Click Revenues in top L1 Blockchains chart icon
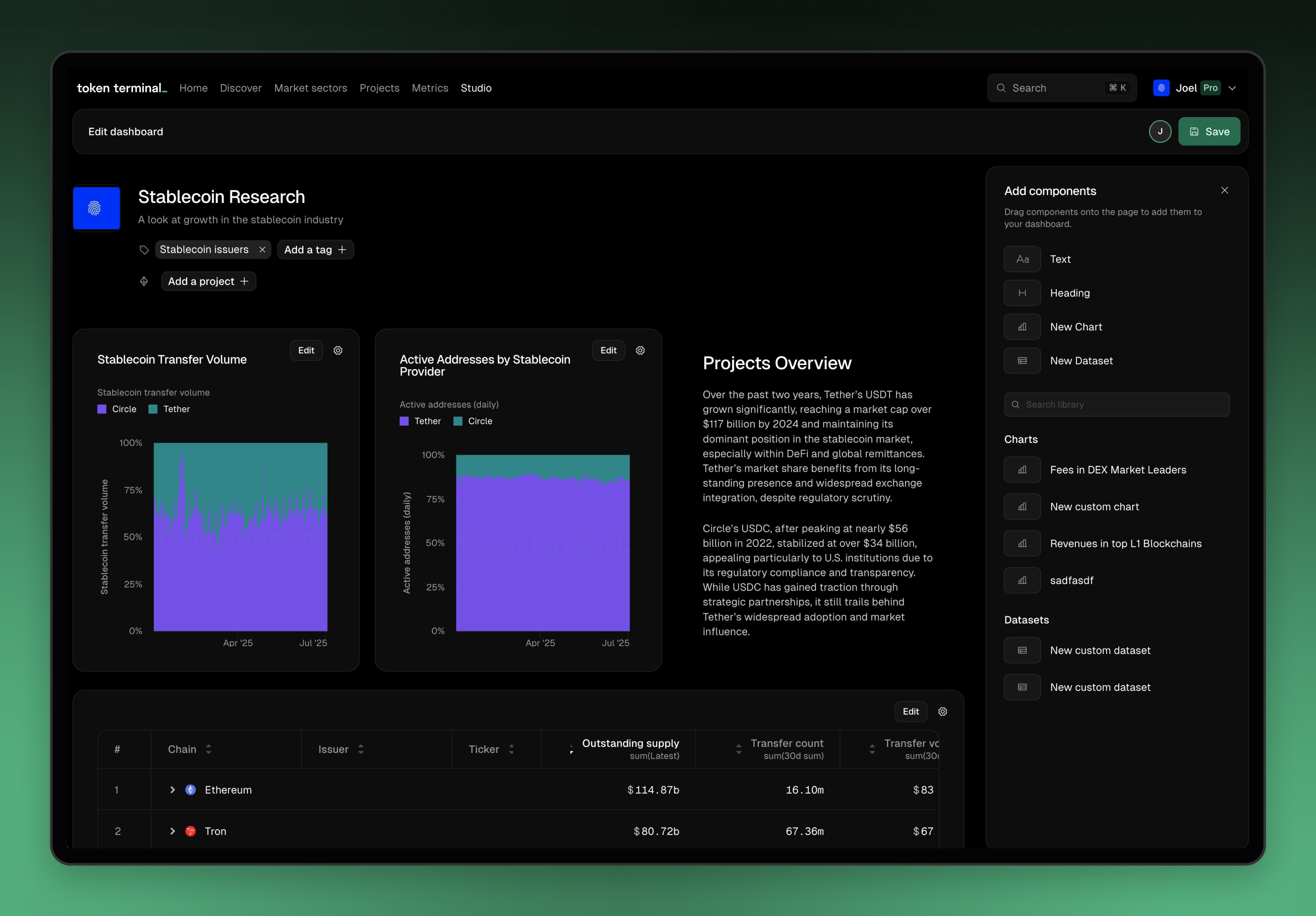The image size is (1316, 916). pyautogui.click(x=1022, y=543)
